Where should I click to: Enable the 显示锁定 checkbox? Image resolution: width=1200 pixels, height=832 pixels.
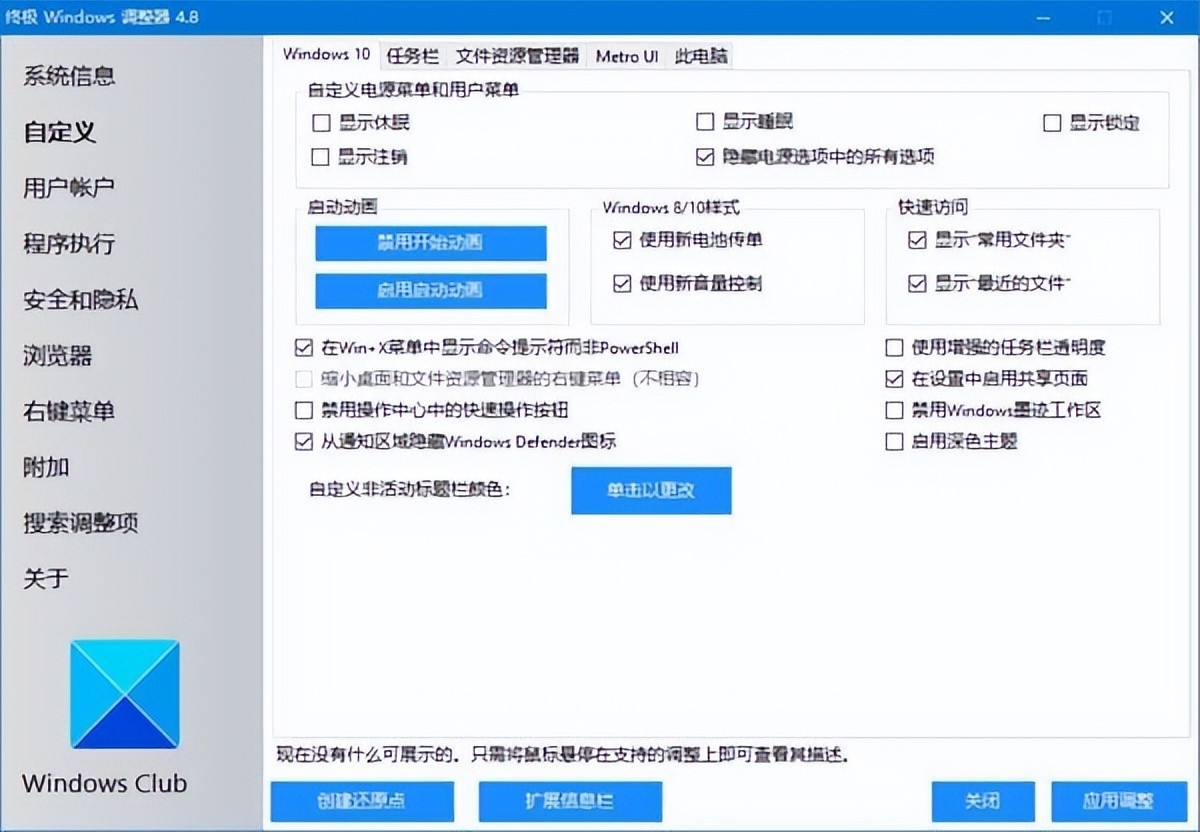tap(1052, 124)
